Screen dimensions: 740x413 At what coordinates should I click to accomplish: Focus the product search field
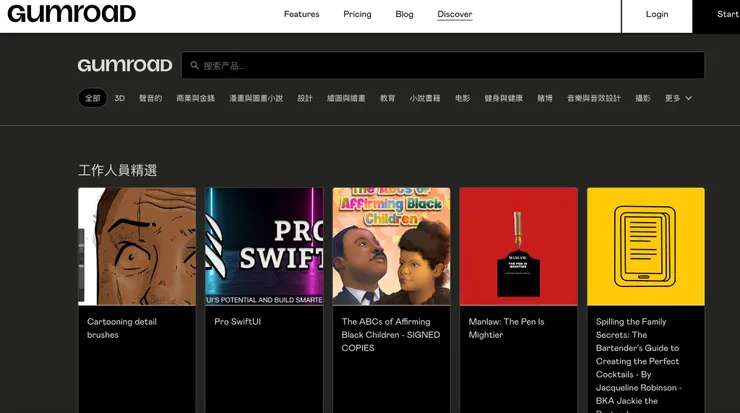(x=443, y=65)
